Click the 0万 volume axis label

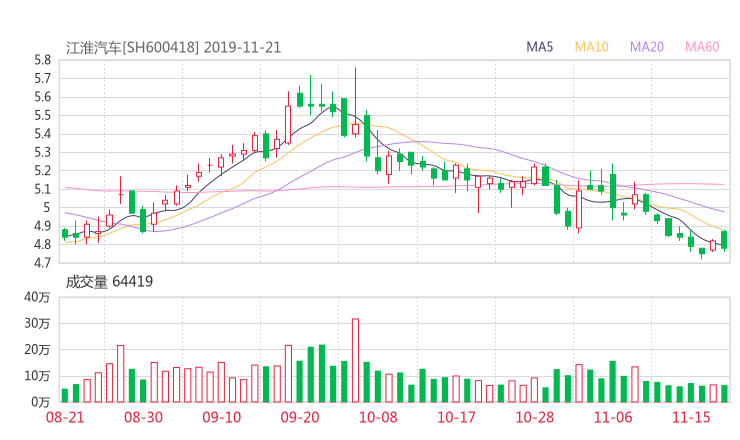point(40,402)
